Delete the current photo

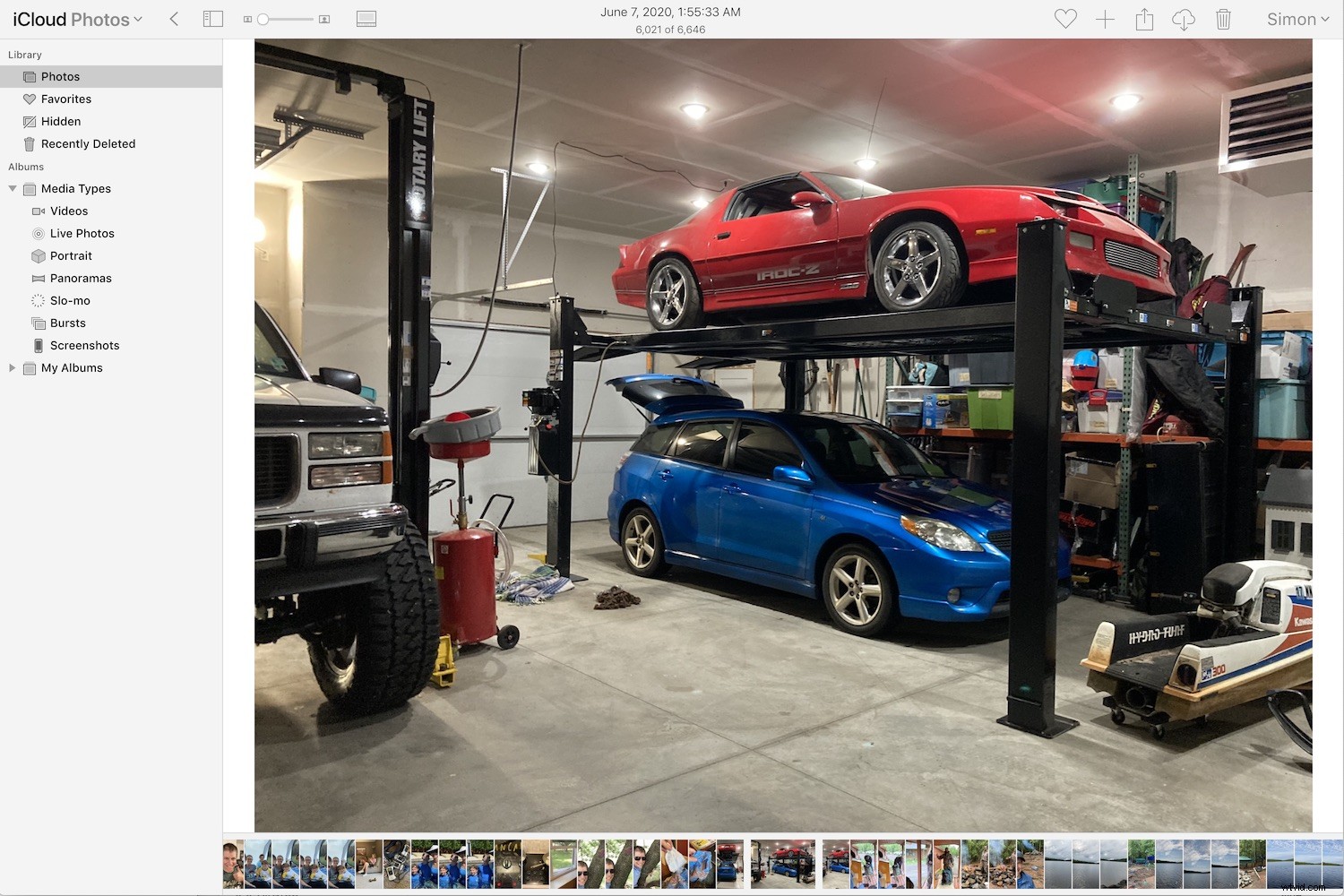tap(1223, 19)
